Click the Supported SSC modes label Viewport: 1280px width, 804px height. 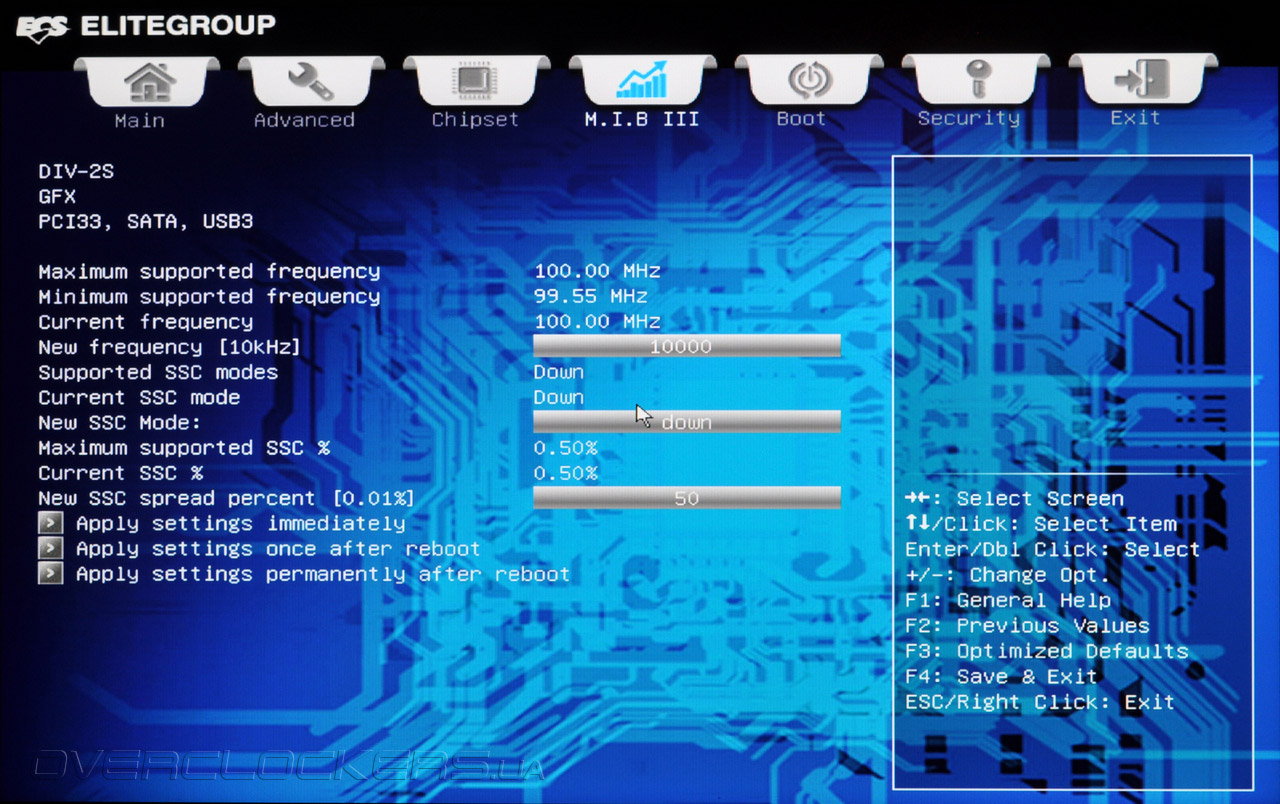tap(158, 372)
